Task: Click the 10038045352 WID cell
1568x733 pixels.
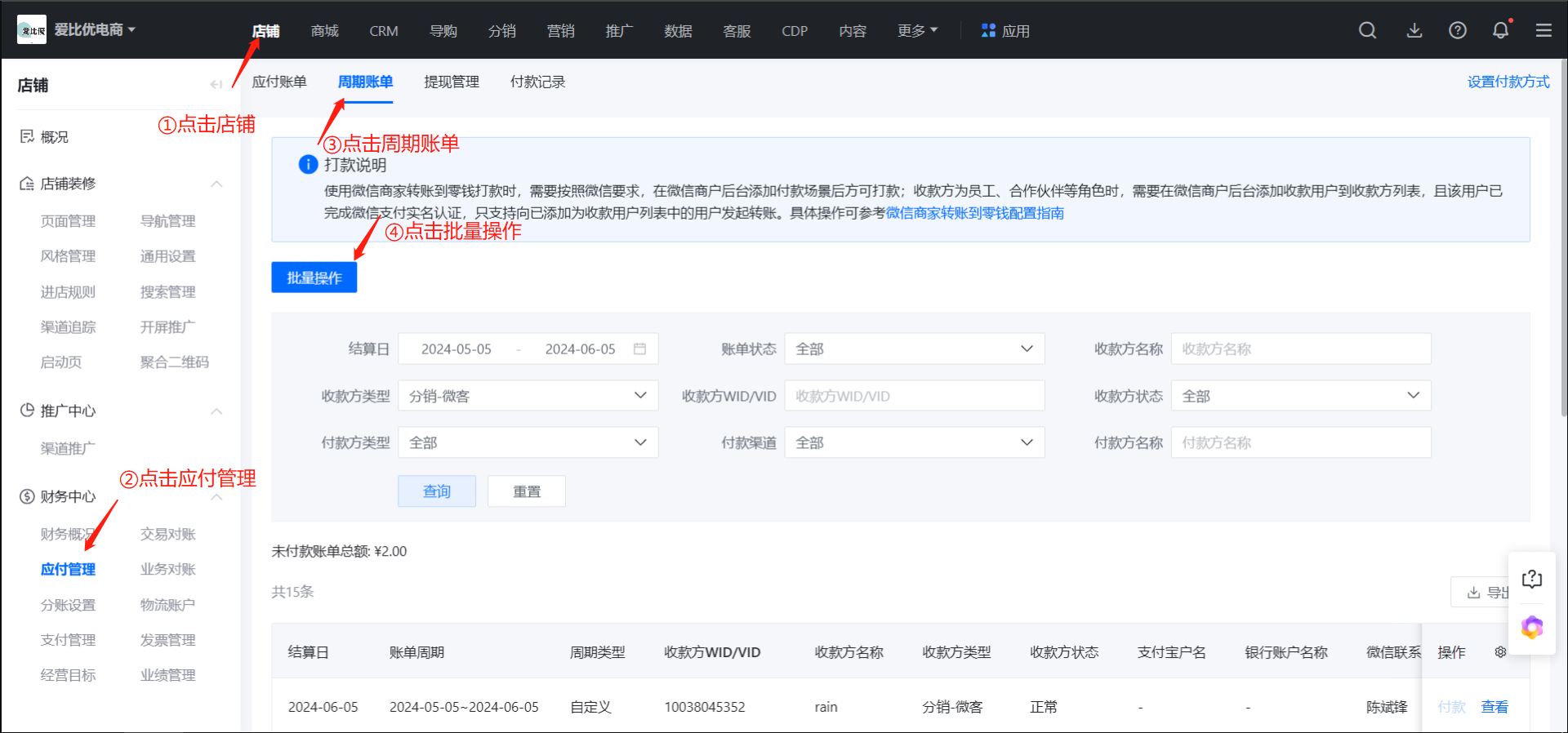Action: tap(705, 707)
